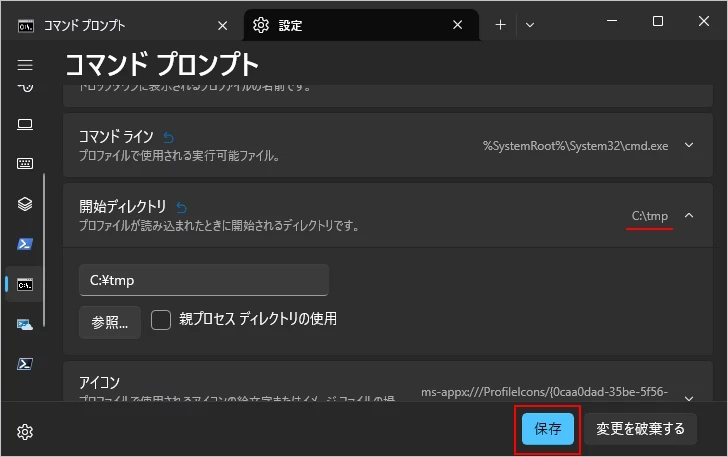Image resolution: width=728 pixels, height=457 pixels.
Task: Add a new tab with plus button
Action: (x=501, y=25)
